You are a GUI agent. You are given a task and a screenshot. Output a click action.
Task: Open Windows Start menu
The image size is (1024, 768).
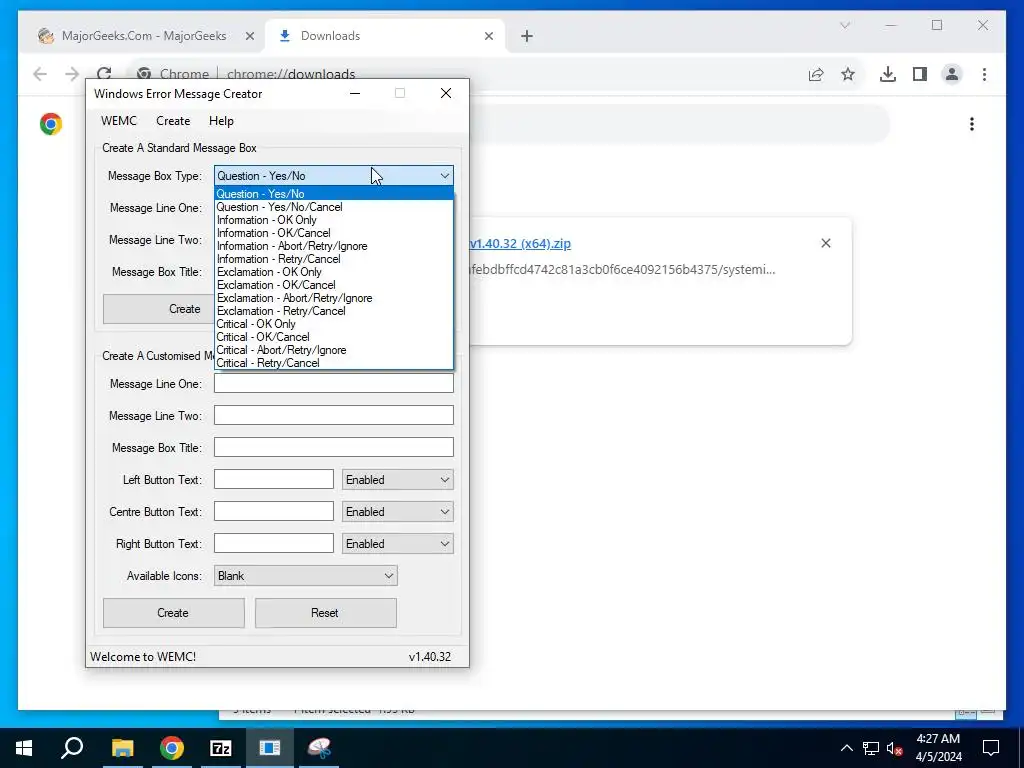[x=24, y=748]
